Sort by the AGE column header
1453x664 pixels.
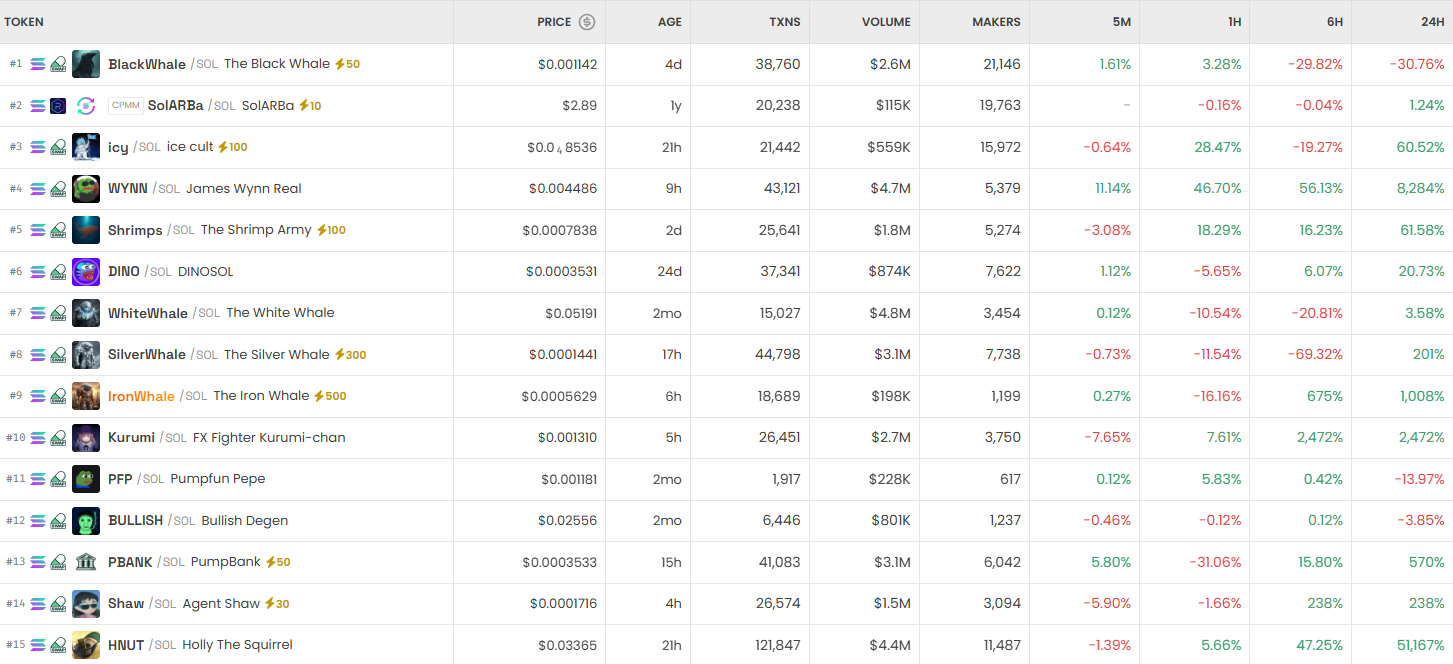[x=670, y=22]
